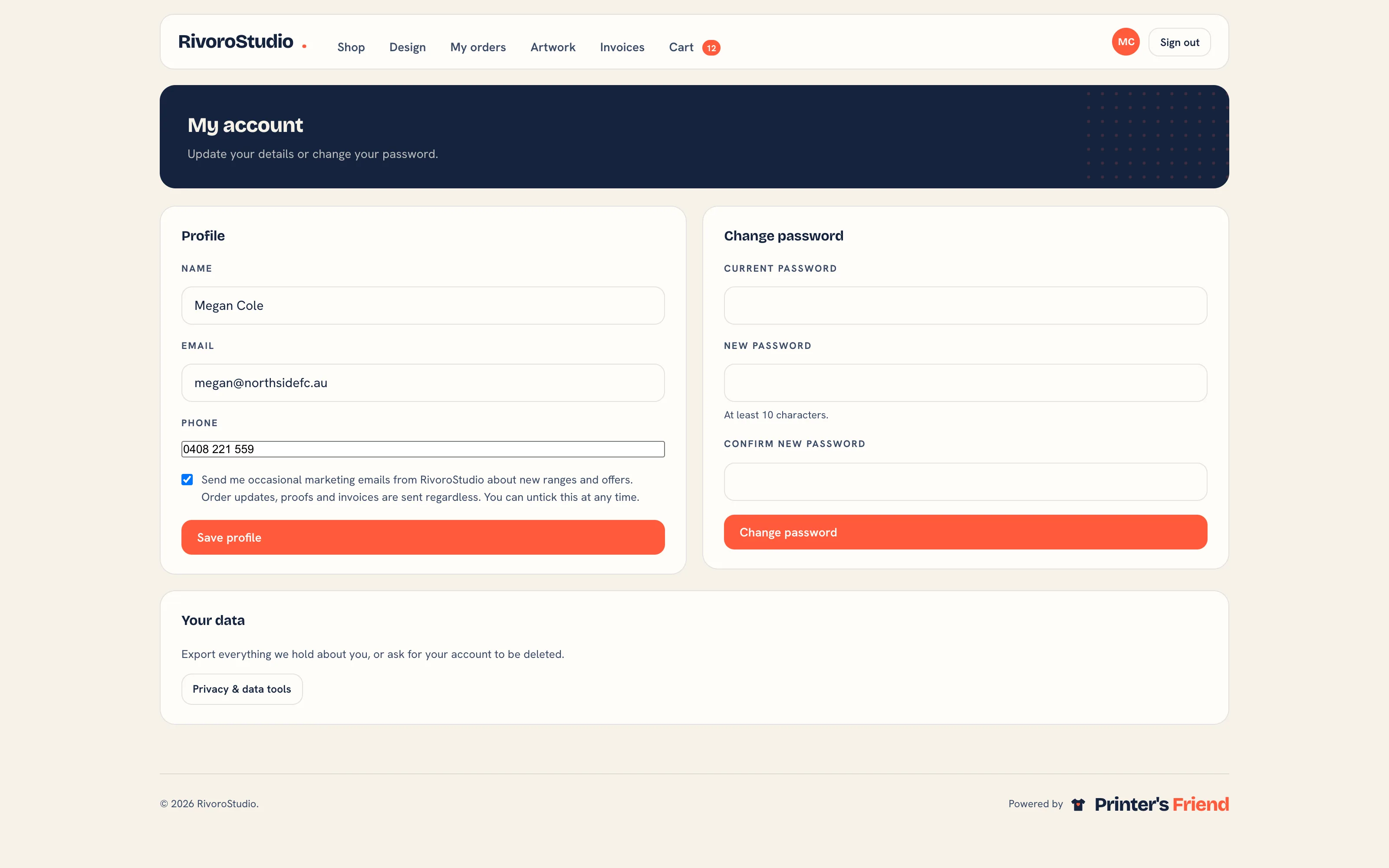This screenshot has height=868, width=1389.
Task: Click the Current password field
Action: [965, 306]
